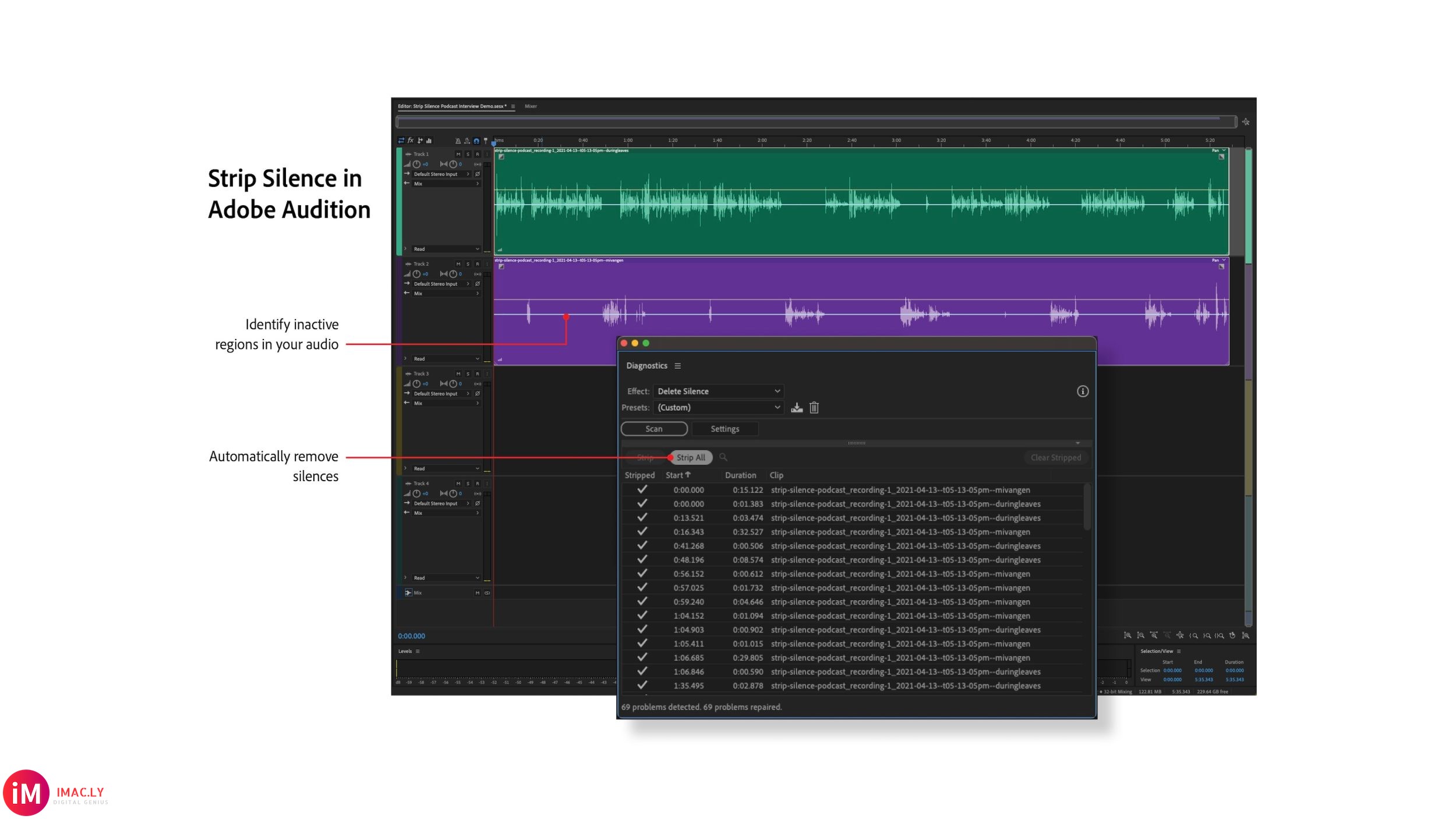
Task: Arm Track 3 for recording with R
Action: click(x=478, y=374)
